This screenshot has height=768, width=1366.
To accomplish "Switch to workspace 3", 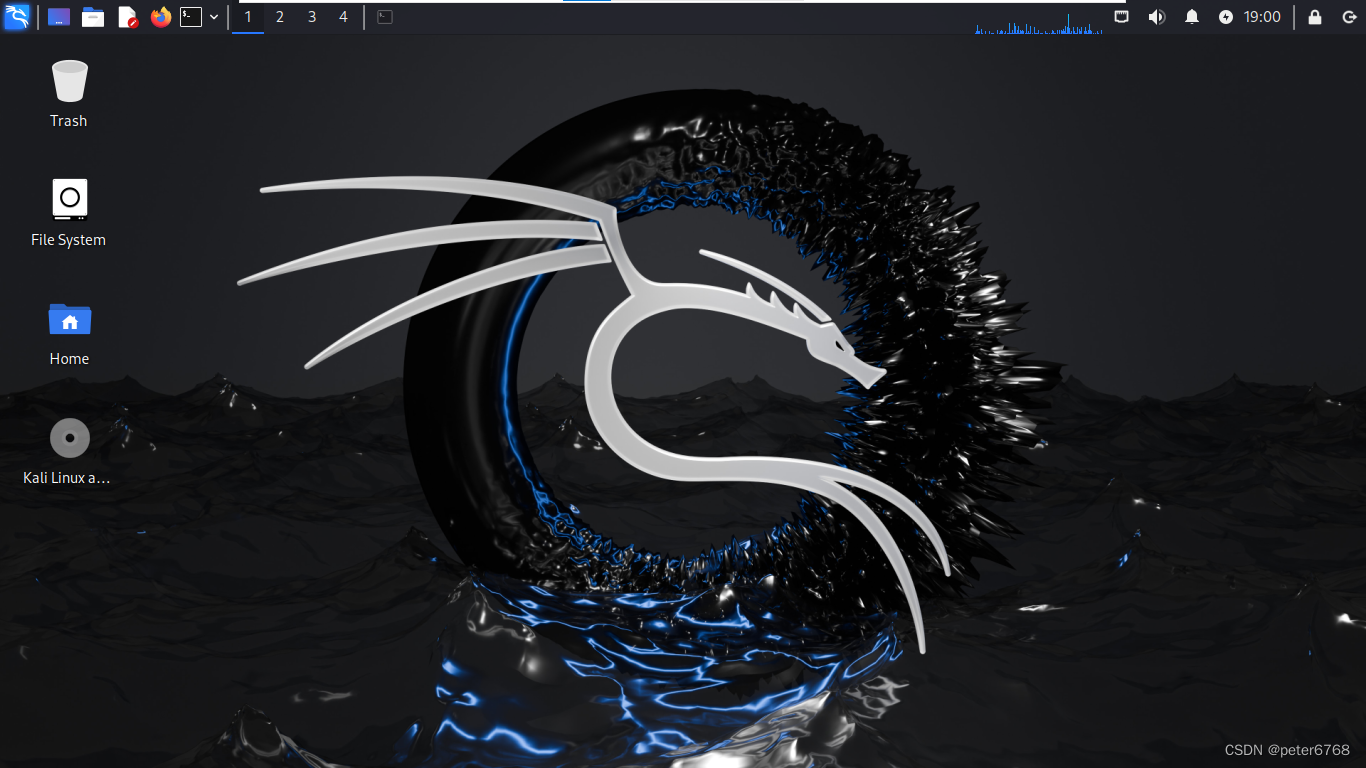I will pyautogui.click(x=312, y=17).
